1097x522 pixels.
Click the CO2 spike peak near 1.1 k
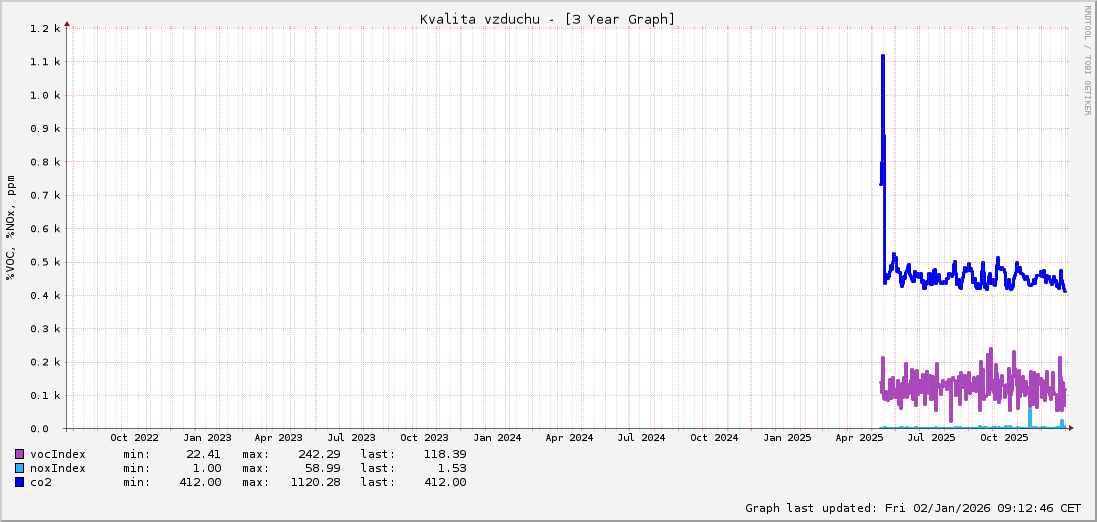click(x=882, y=58)
